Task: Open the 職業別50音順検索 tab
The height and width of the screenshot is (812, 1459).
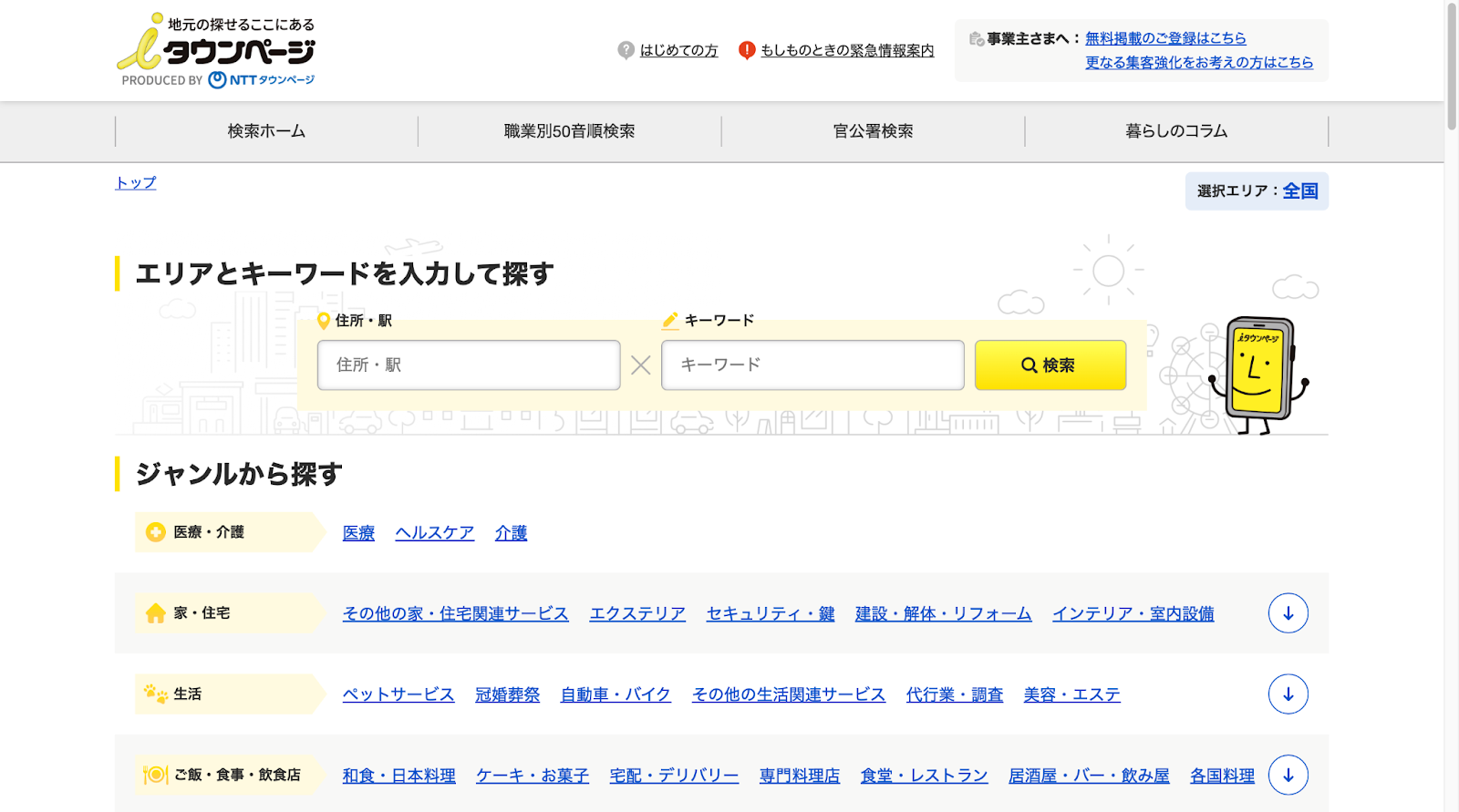Action: 570,131
